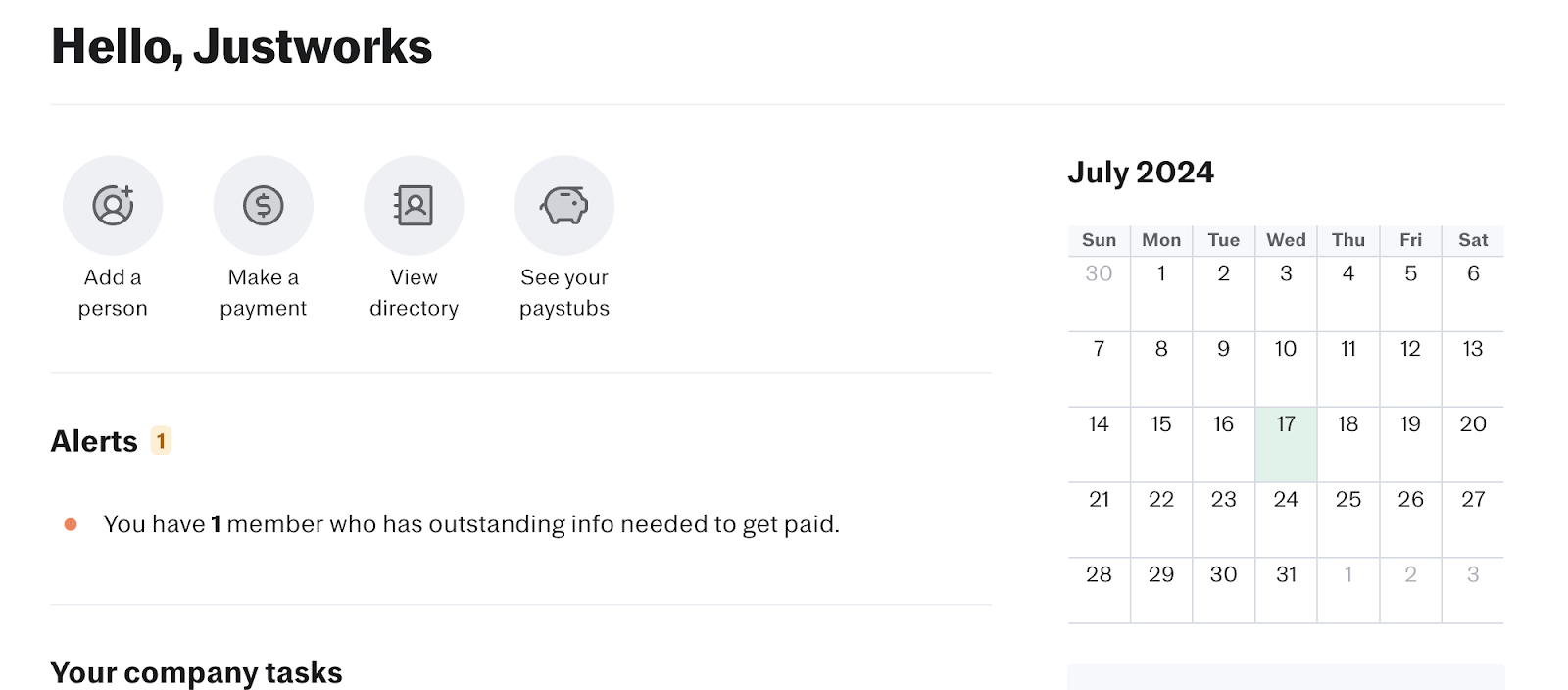
Task: Click the orange alert dot
Action: tap(71, 524)
